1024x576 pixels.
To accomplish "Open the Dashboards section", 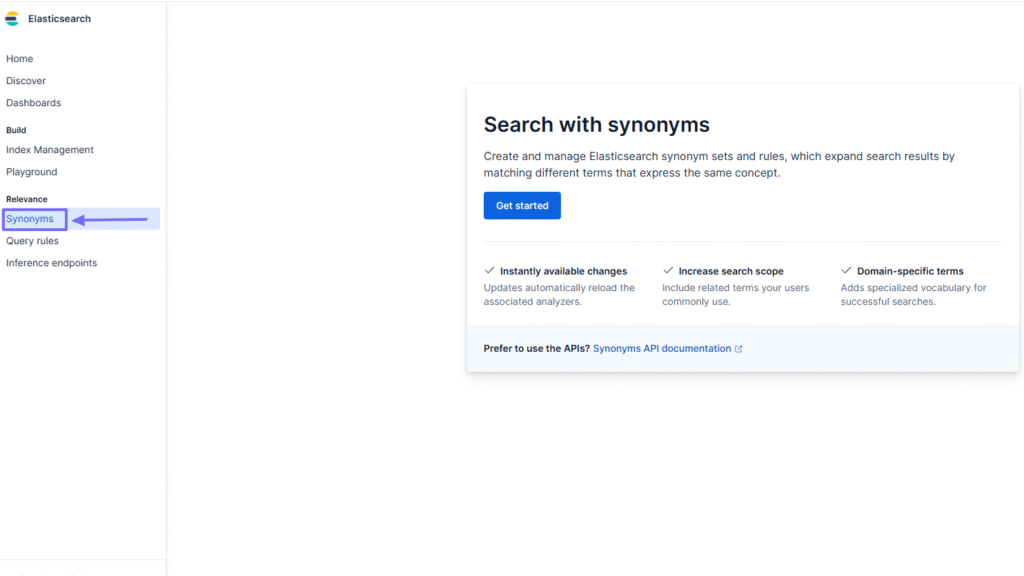I will point(33,102).
